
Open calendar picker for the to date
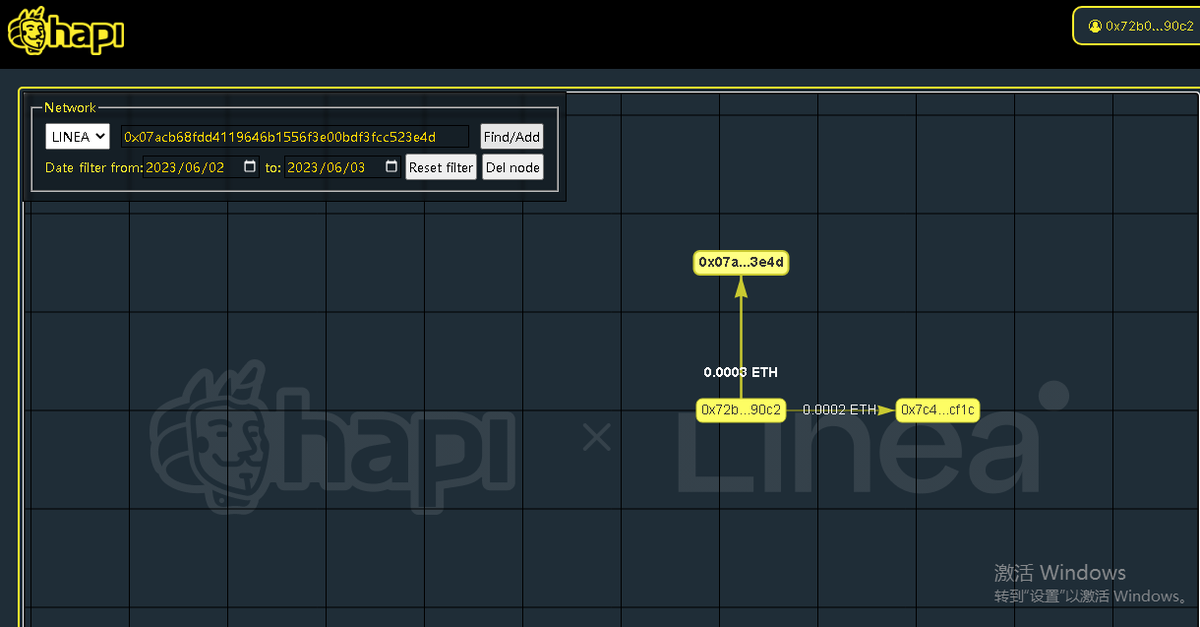391,167
